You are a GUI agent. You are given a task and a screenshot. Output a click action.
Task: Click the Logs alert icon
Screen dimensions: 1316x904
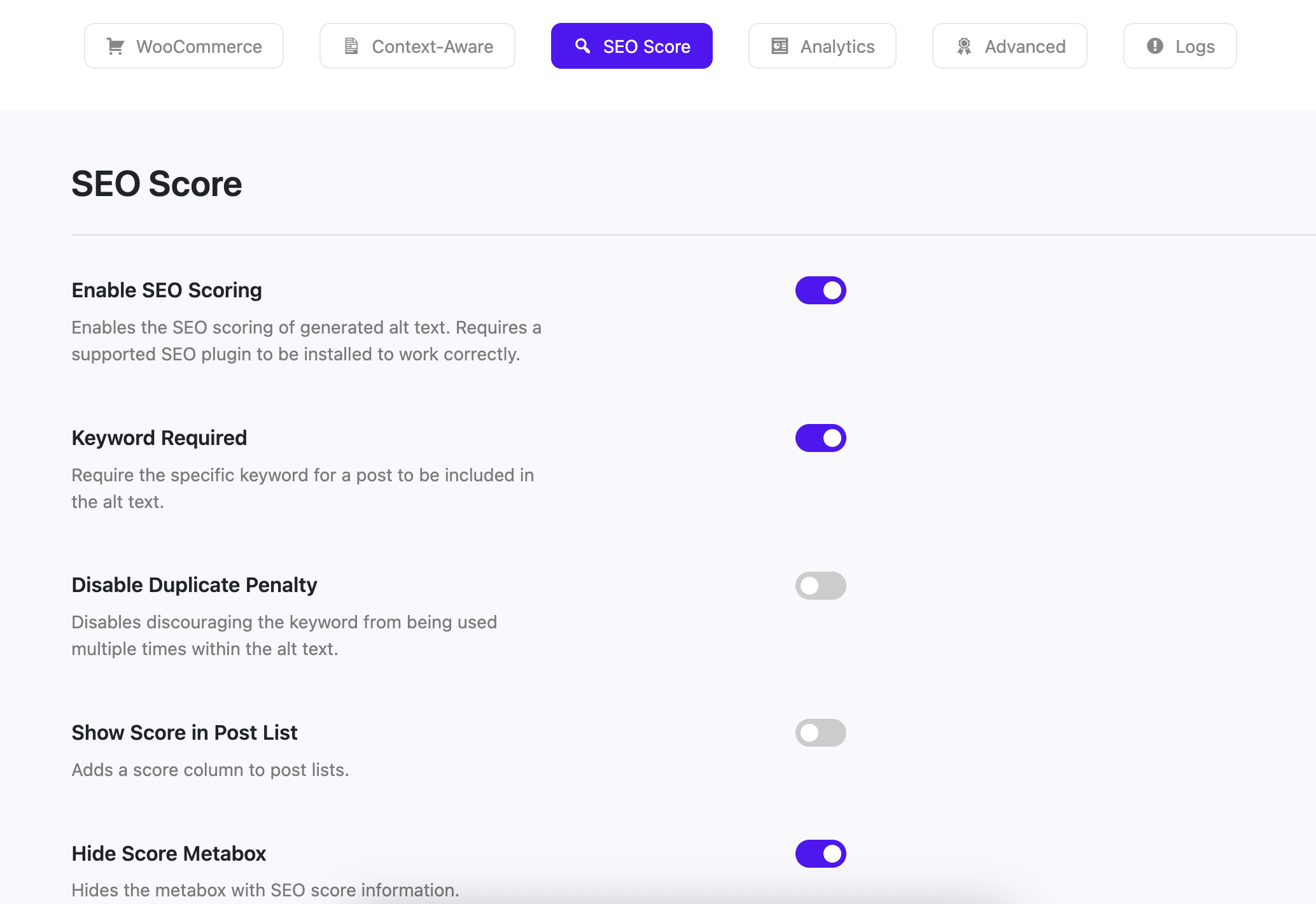click(x=1155, y=46)
